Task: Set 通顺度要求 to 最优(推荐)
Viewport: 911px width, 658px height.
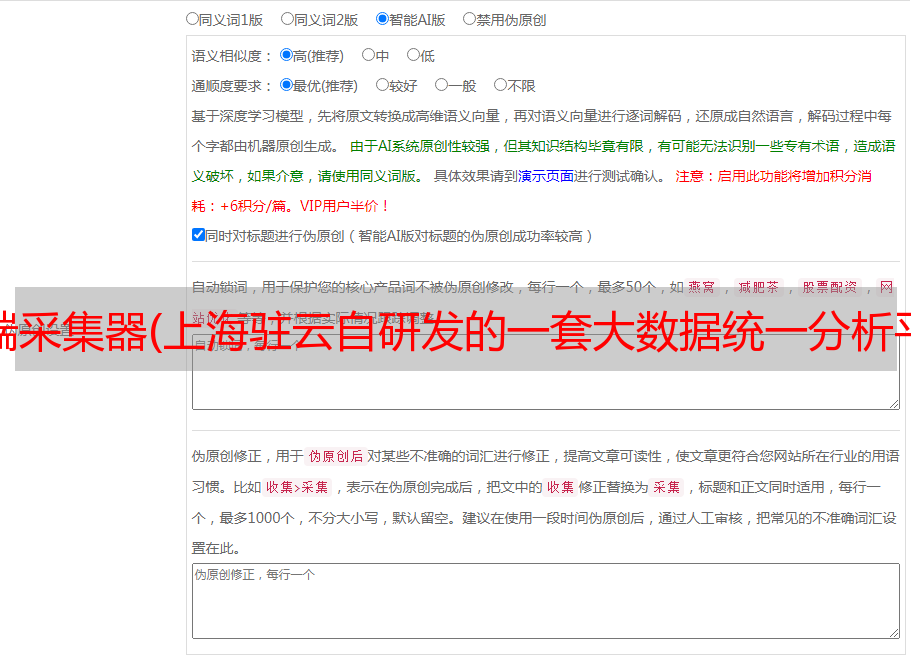Action: coord(286,85)
